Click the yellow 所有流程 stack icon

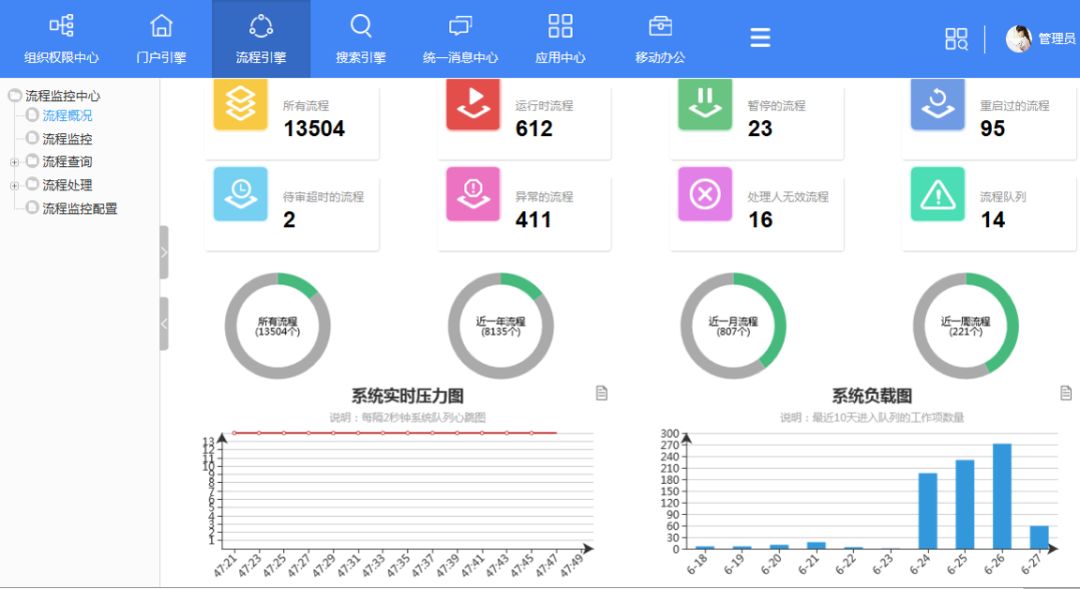(x=240, y=104)
